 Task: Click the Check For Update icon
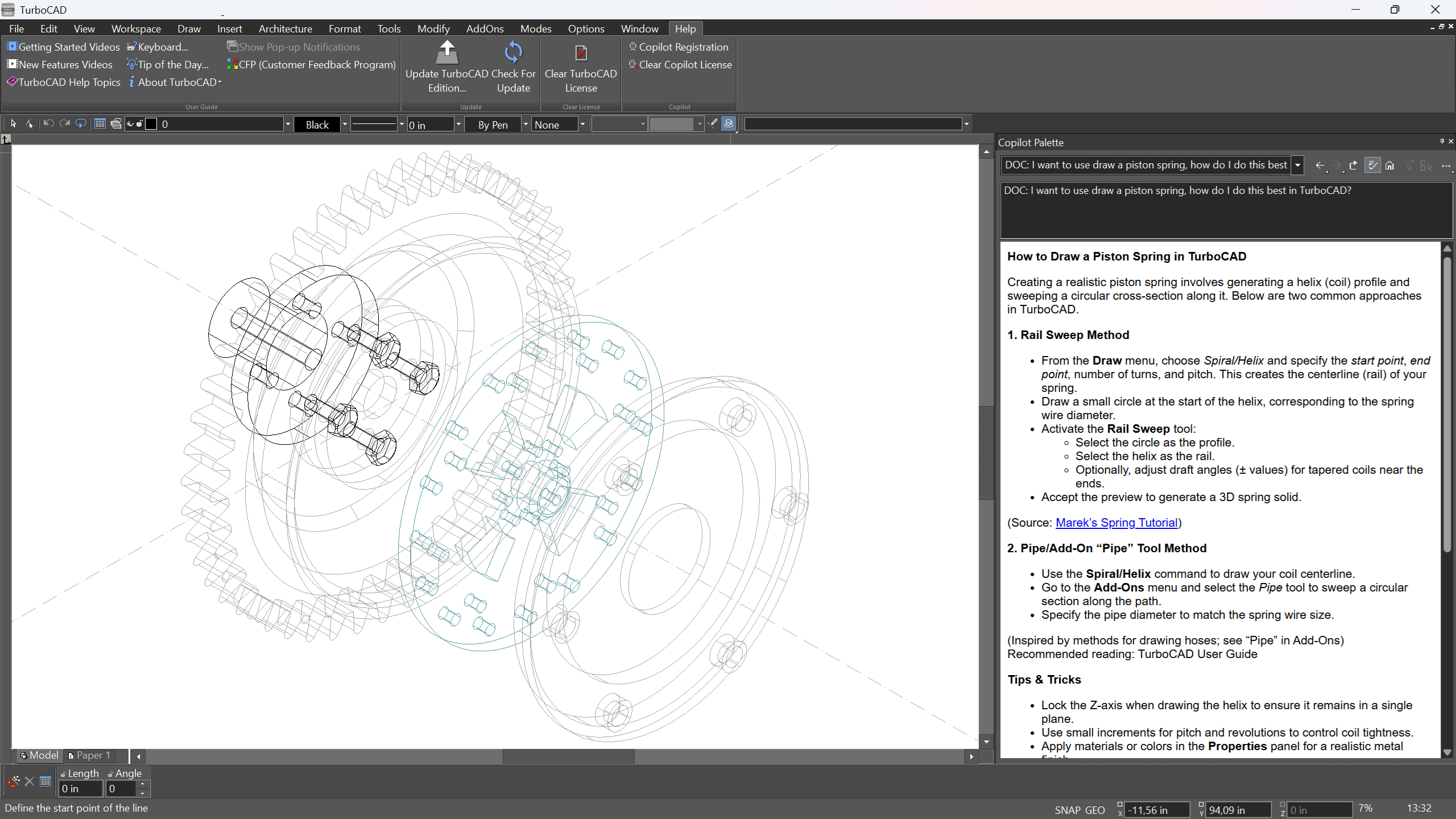click(513, 53)
